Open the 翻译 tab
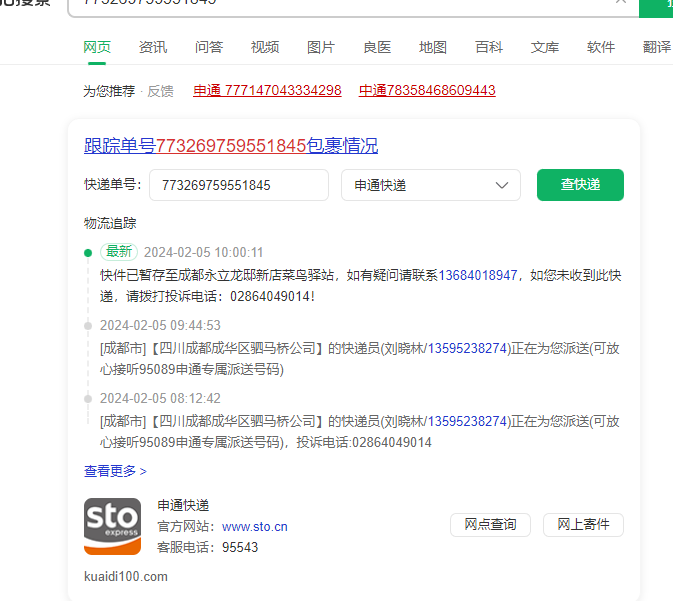The image size is (673, 601). pyautogui.click(x=657, y=47)
